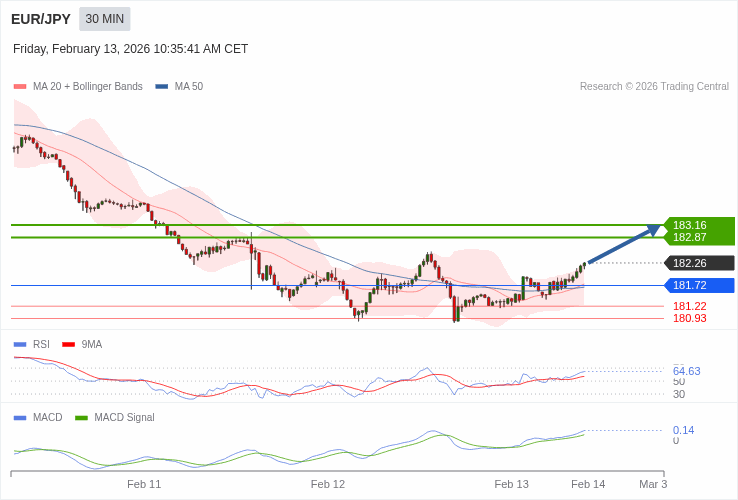
Task: Click the Mar 3 date axis label
Action: pos(653,484)
